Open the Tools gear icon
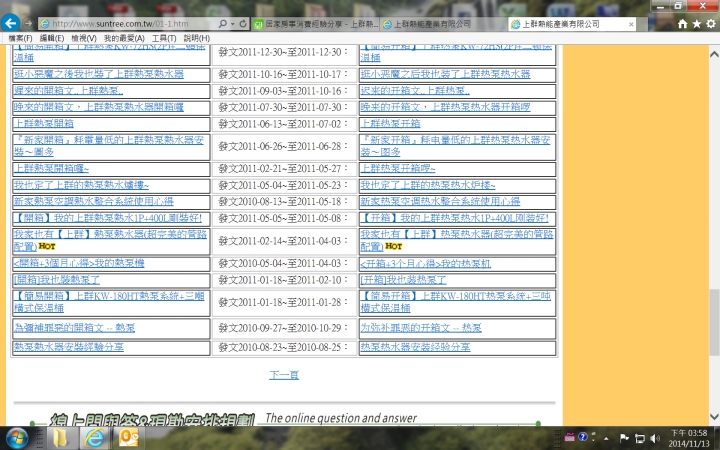 (x=711, y=24)
